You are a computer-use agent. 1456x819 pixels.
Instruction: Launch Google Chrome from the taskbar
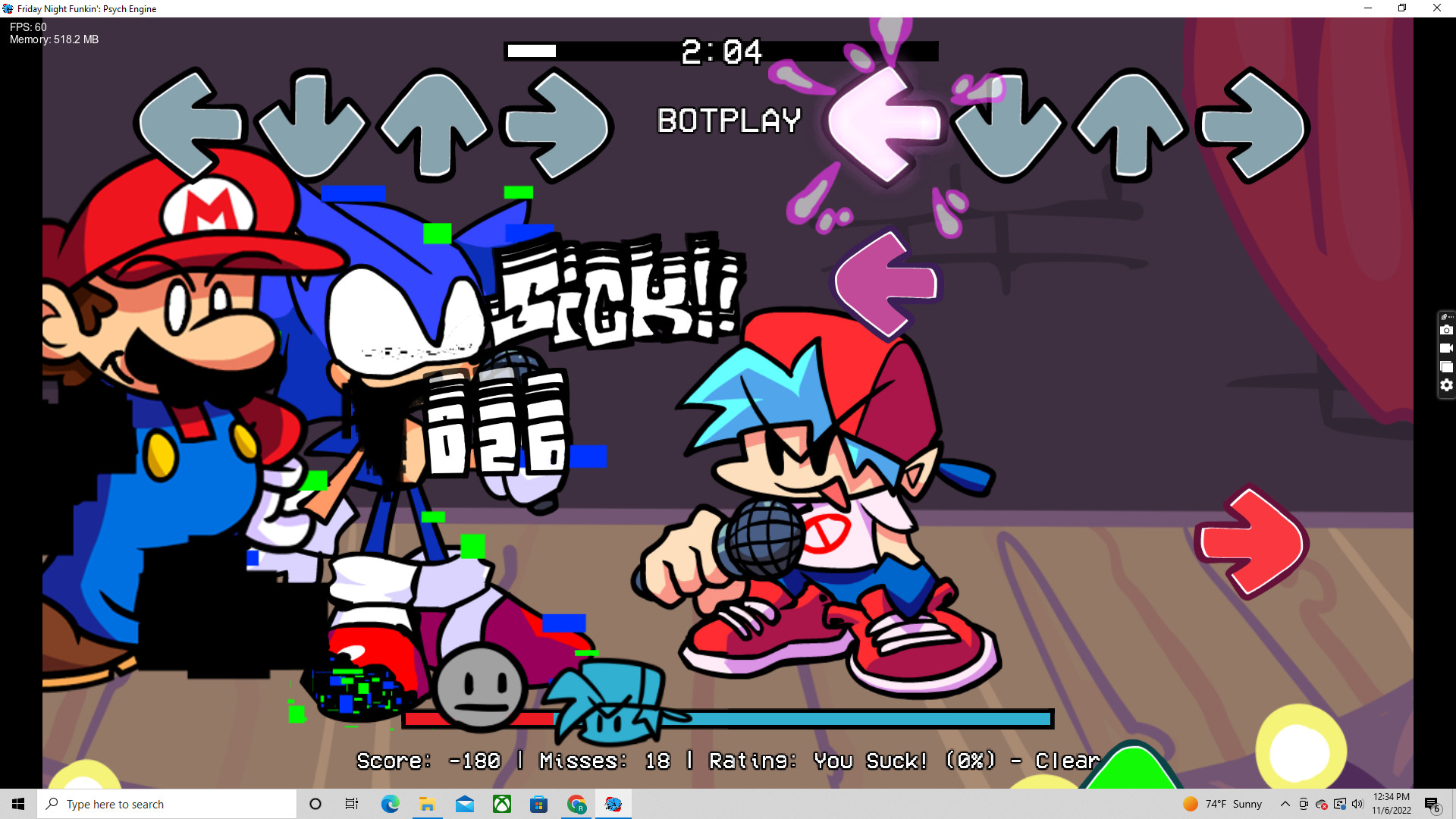tap(576, 804)
